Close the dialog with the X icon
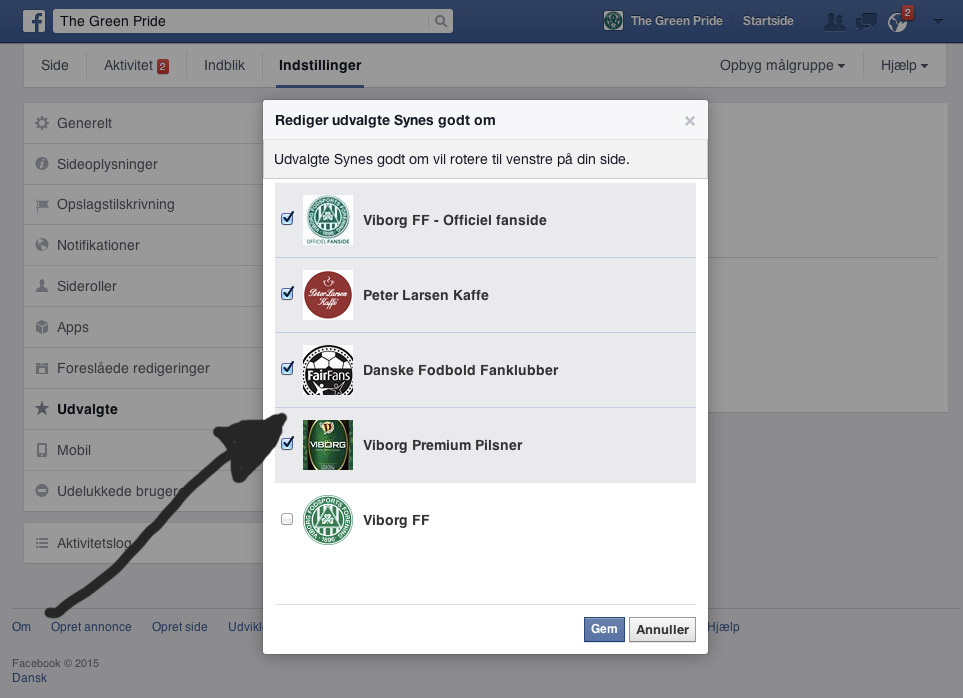Screen dimensions: 963x698 [689, 121]
